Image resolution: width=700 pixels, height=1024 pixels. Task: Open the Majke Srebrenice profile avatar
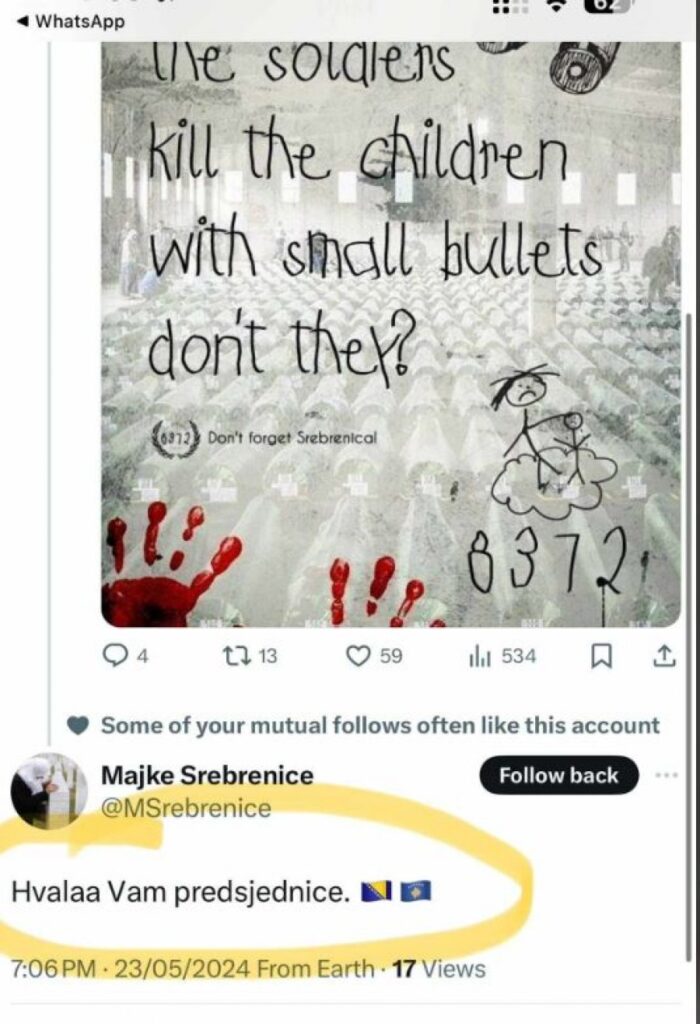(x=49, y=791)
